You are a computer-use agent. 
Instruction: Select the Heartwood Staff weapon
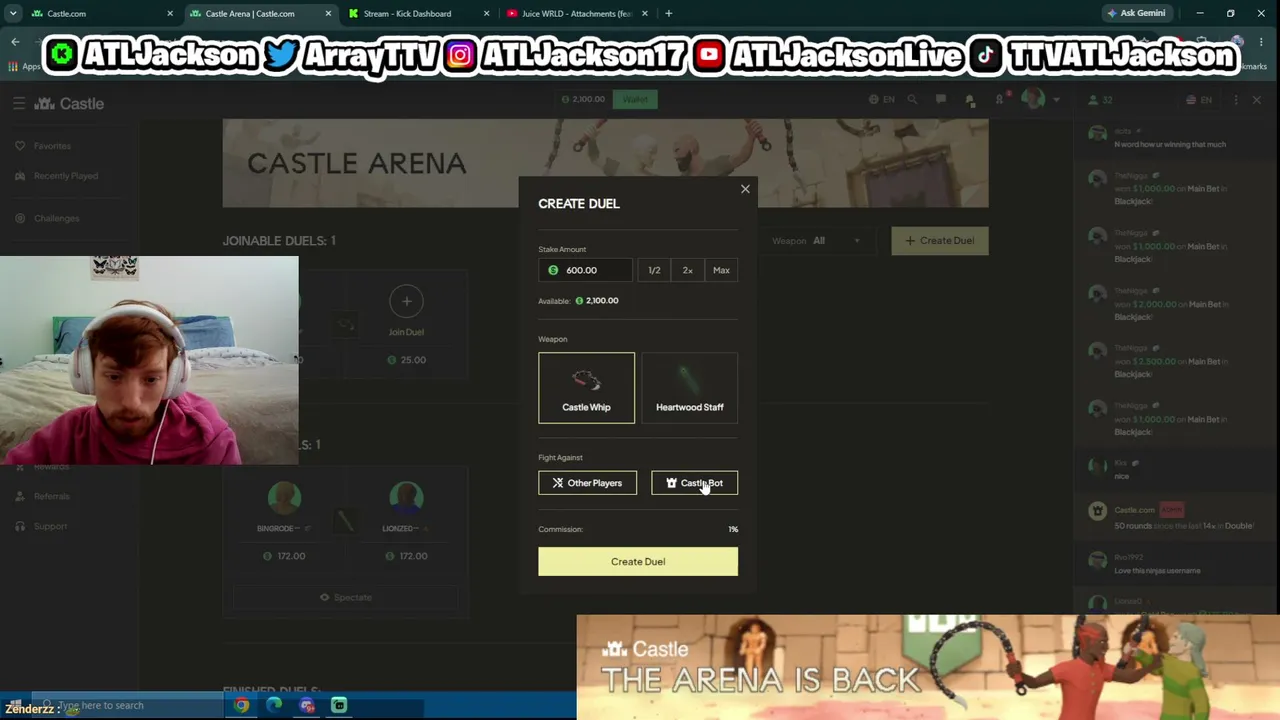(690, 388)
